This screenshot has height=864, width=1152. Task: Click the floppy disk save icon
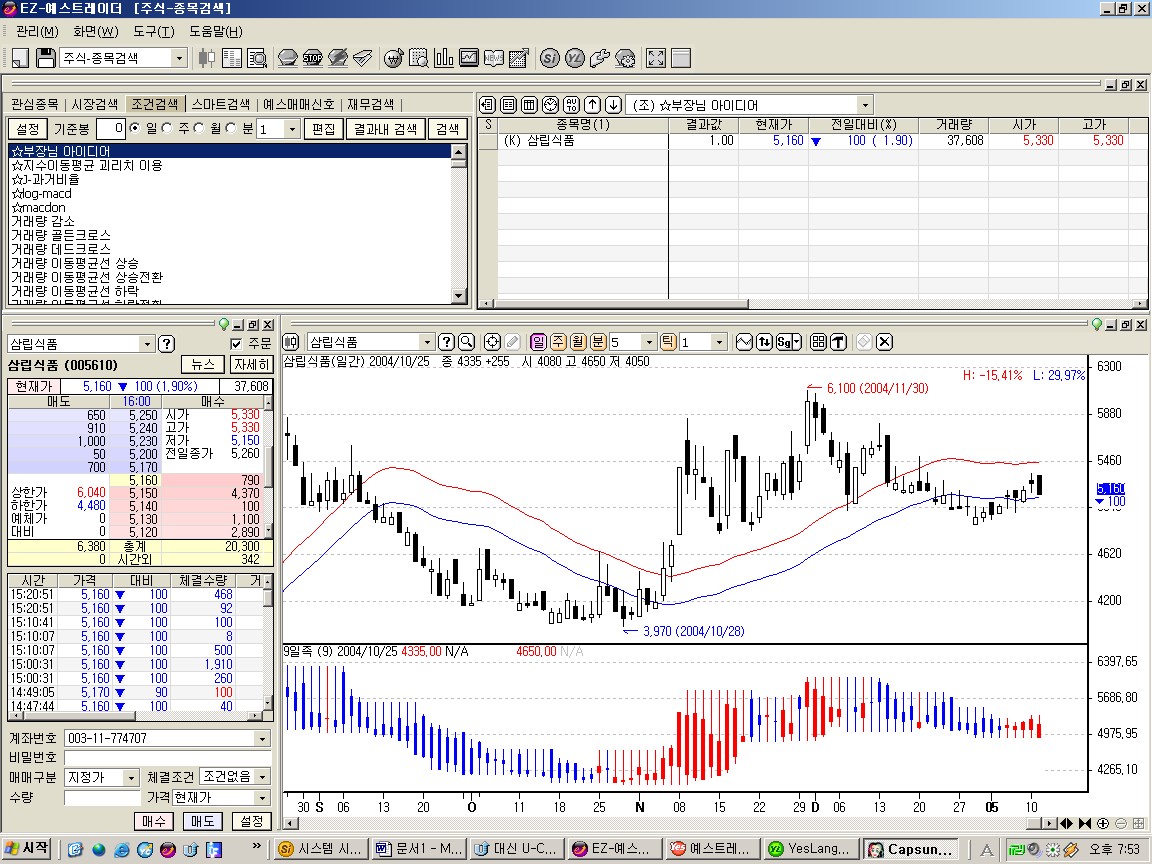pos(46,58)
